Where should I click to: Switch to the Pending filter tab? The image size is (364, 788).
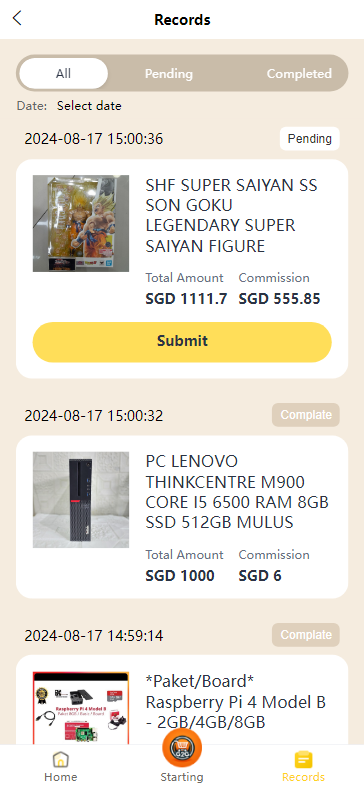[169, 73]
